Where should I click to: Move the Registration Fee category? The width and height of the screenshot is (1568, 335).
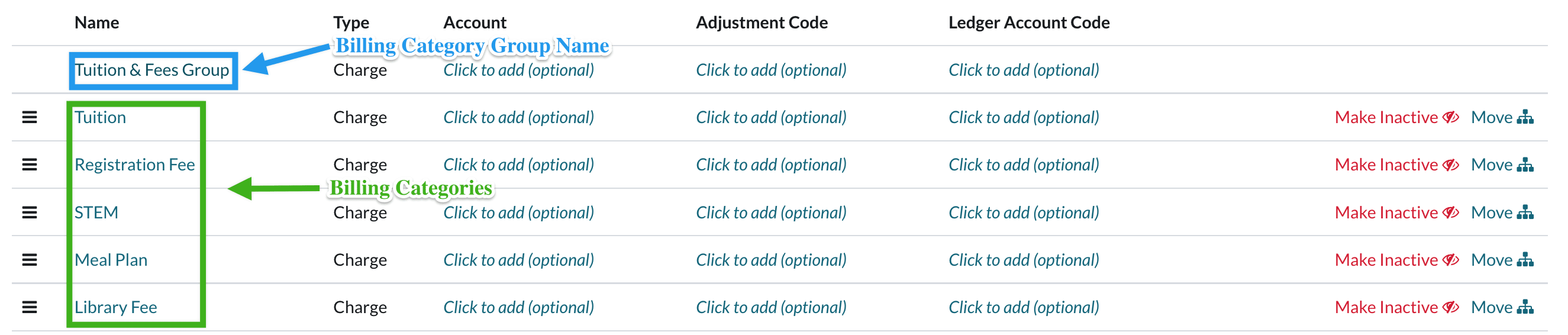click(1501, 165)
